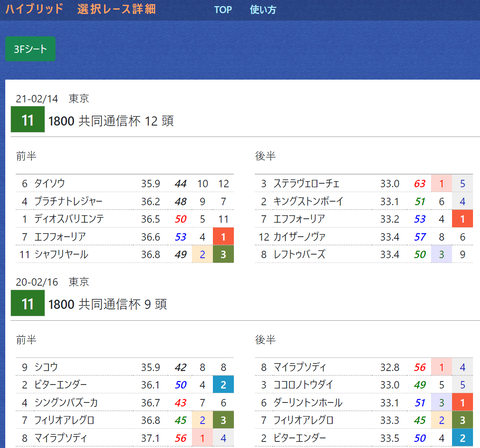The image size is (480, 448).
Task: Select race number 11 badge for 21-02/14
Action: pos(28,119)
